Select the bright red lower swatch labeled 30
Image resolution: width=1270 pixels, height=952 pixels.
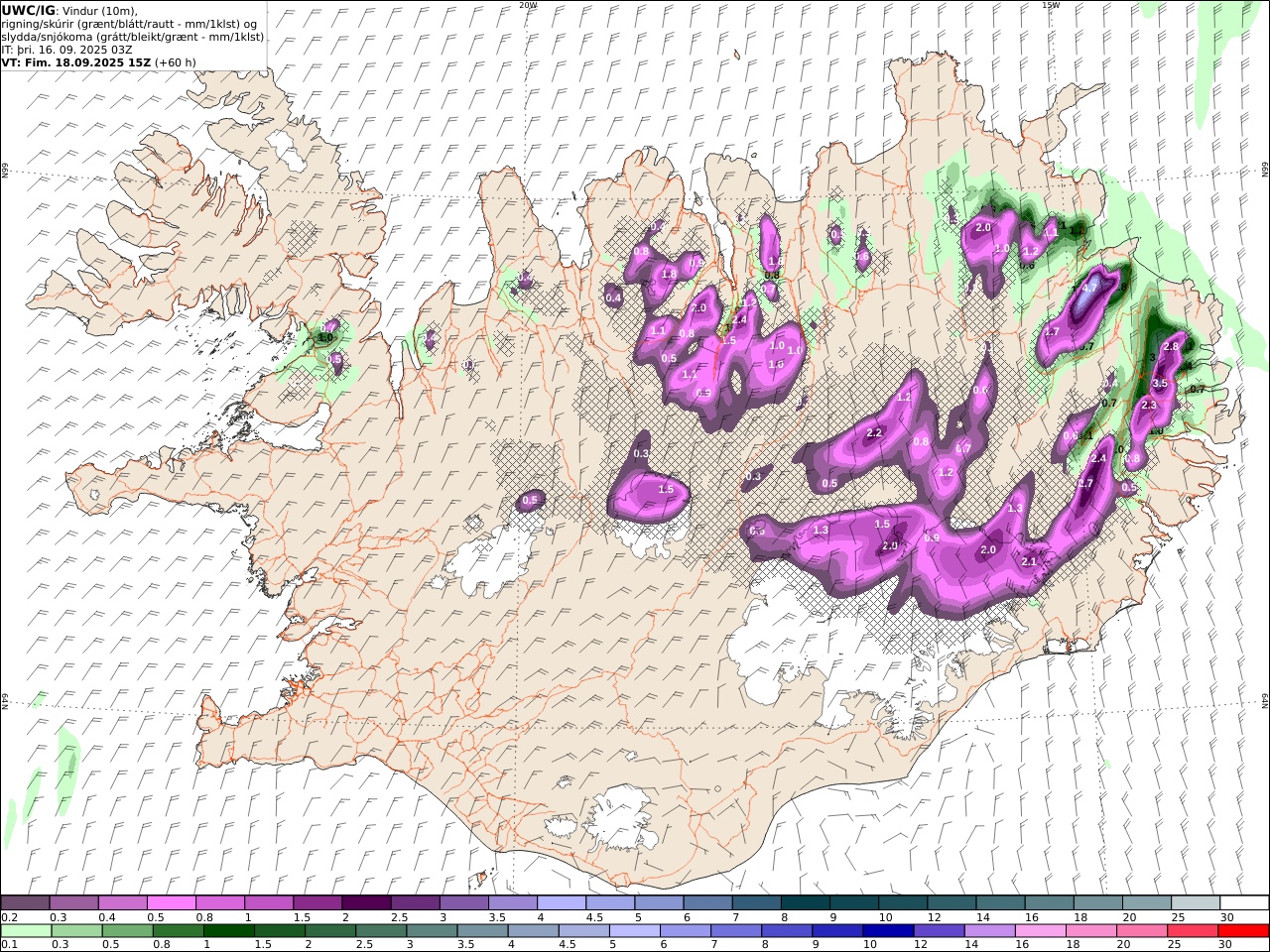(x=1243, y=930)
